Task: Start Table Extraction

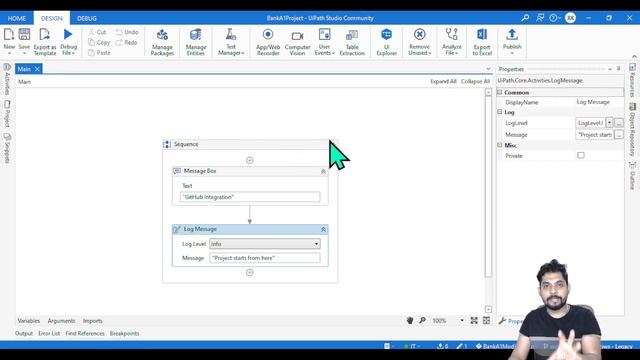Action: pyautogui.click(x=352, y=42)
